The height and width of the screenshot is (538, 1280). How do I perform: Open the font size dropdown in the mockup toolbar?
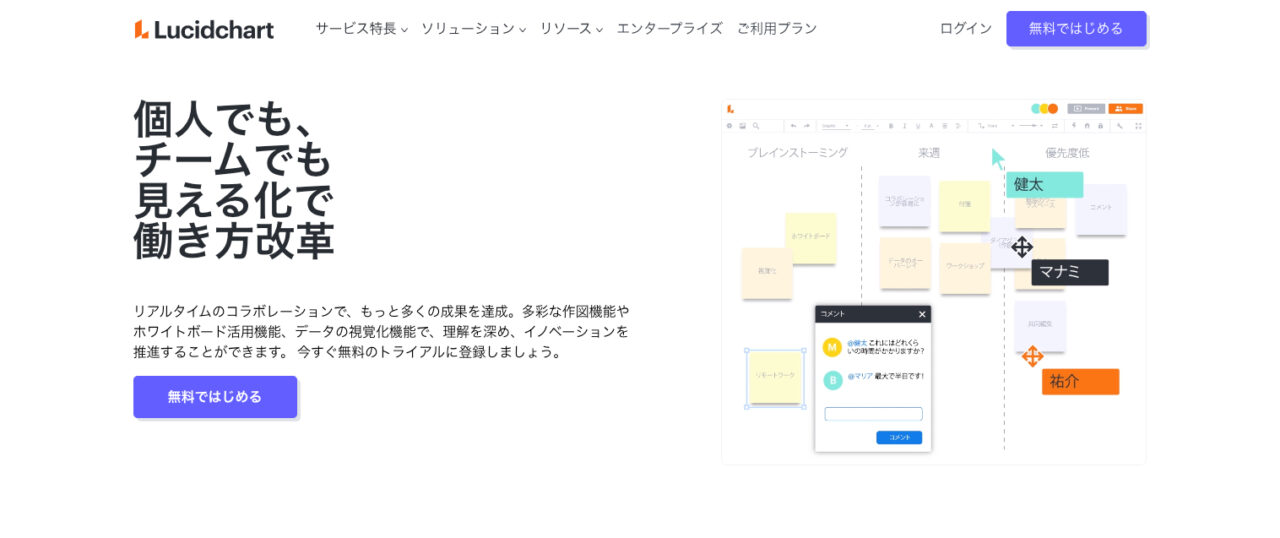click(x=869, y=126)
